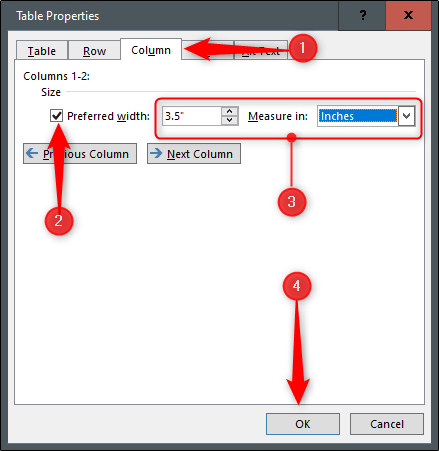This screenshot has width=439, height=451.
Task: Click the Columns 1-2 label
Action: pos(56,76)
